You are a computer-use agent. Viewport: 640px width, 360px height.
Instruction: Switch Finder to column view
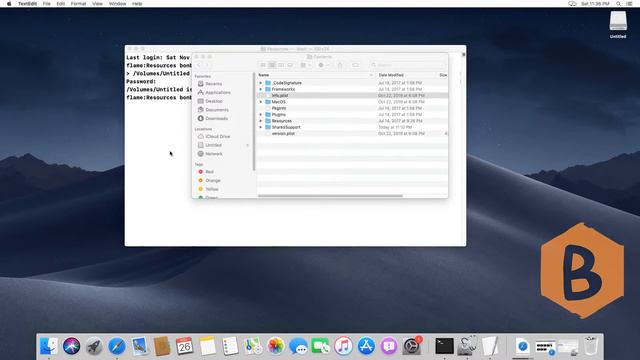281,65
